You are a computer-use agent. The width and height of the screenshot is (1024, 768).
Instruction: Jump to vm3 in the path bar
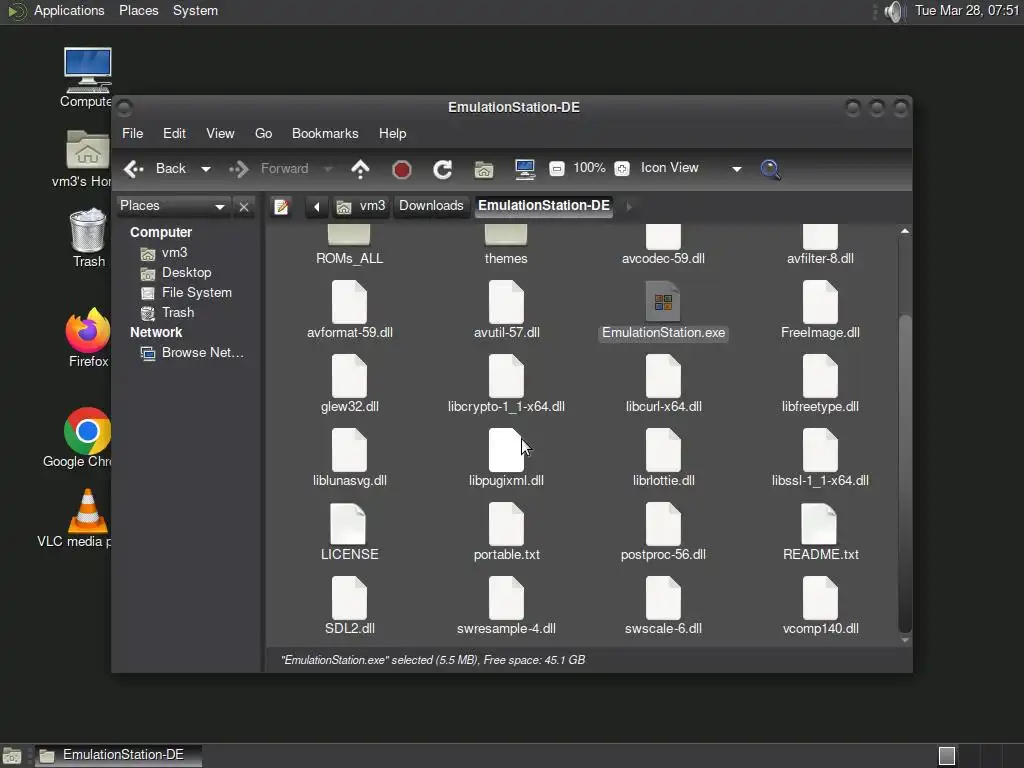coord(361,206)
